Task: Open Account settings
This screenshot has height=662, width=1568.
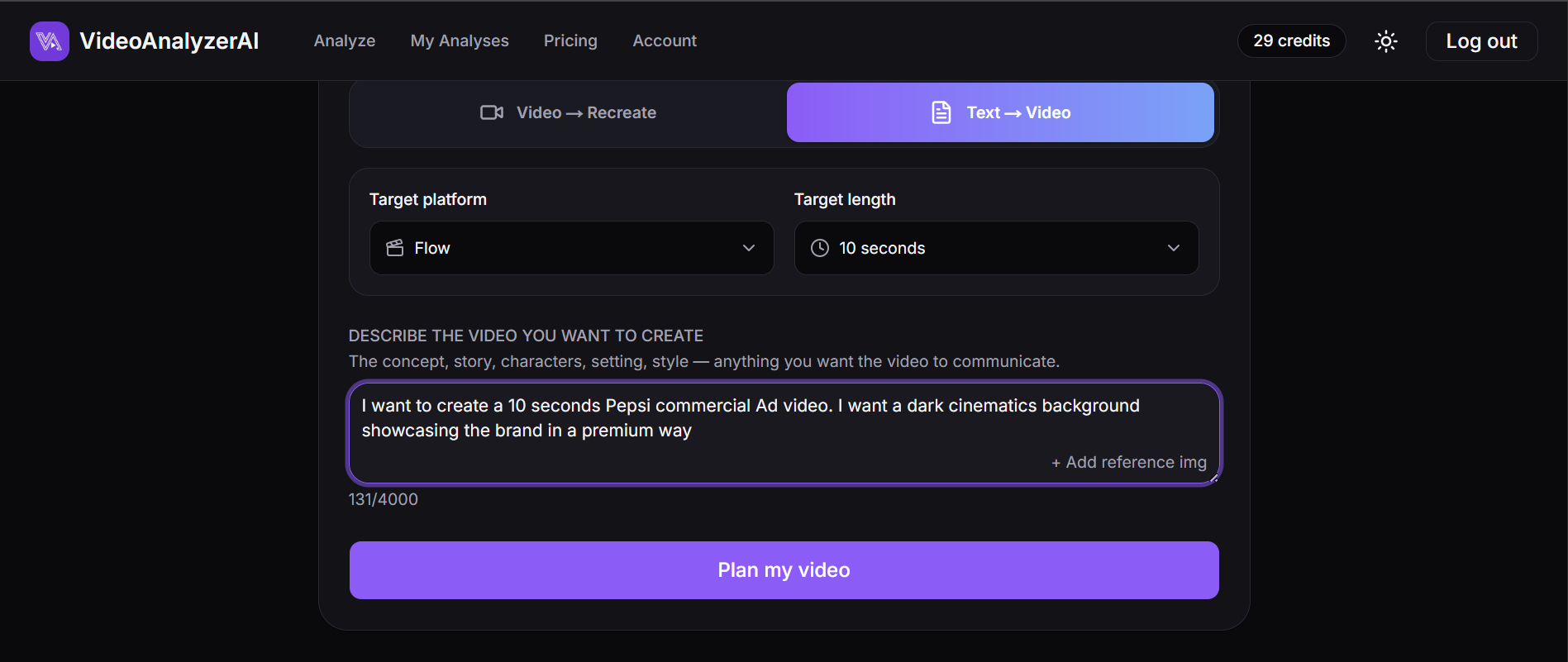Action: 665,40
